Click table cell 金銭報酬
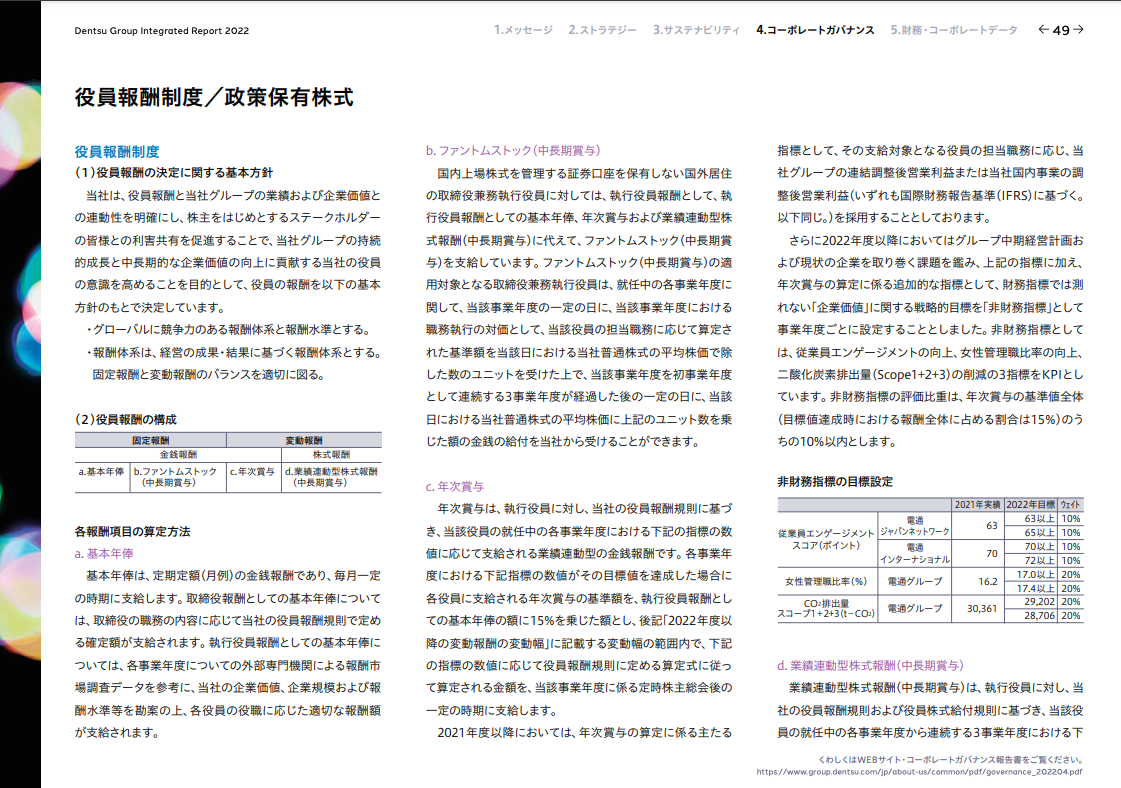The height and width of the screenshot is (788, 1121). click(x=178, y=455)
